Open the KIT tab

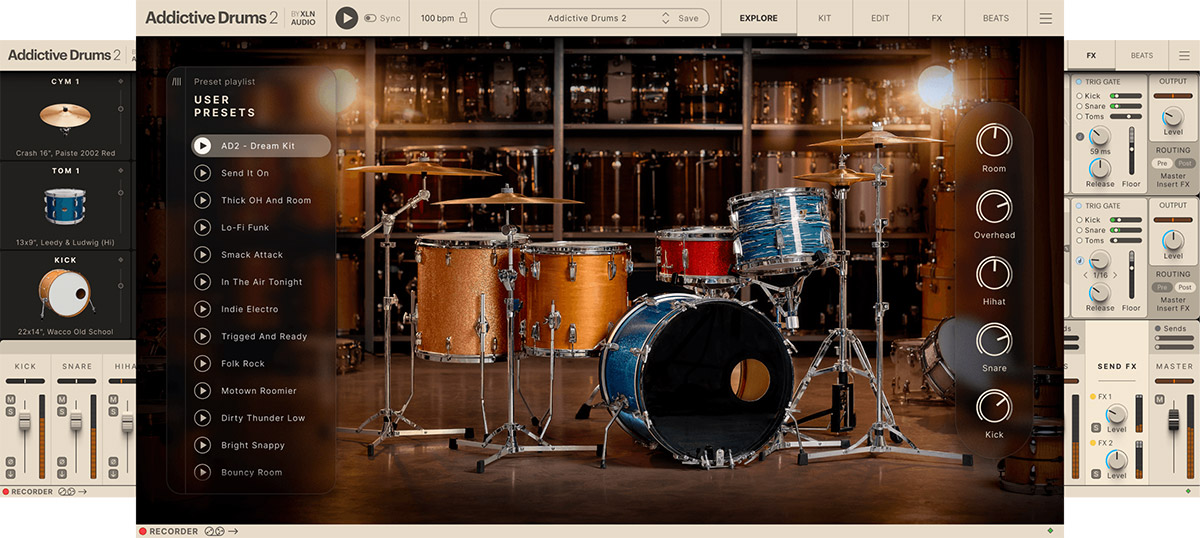[x=824, y=18]
